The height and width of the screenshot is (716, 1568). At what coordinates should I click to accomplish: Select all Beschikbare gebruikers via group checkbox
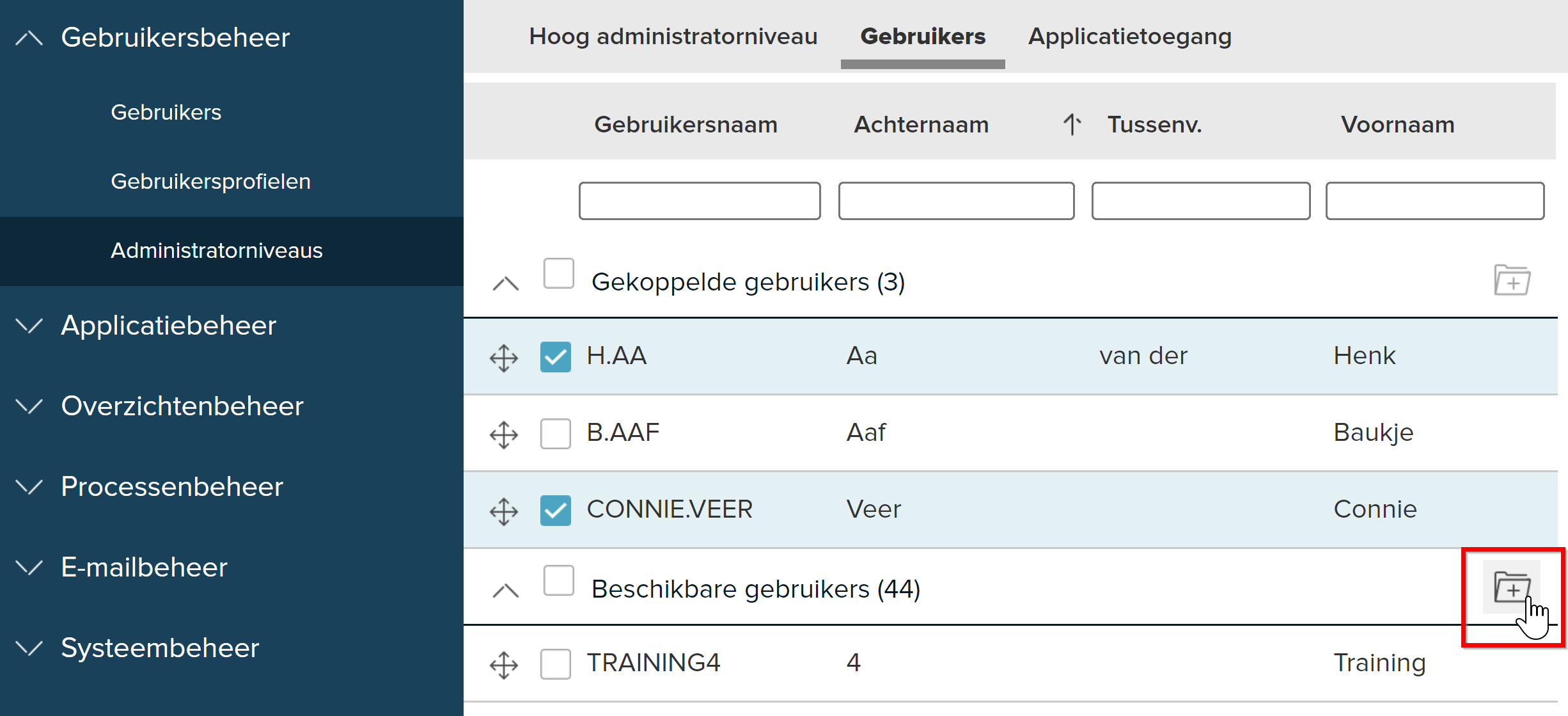[558, 580]
